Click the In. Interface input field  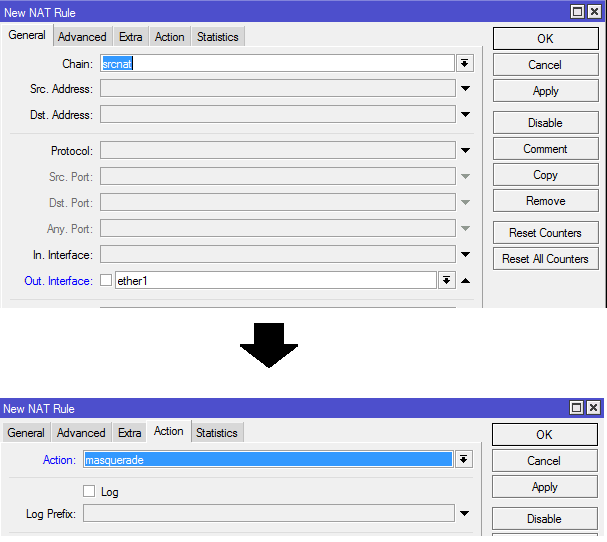278,254
